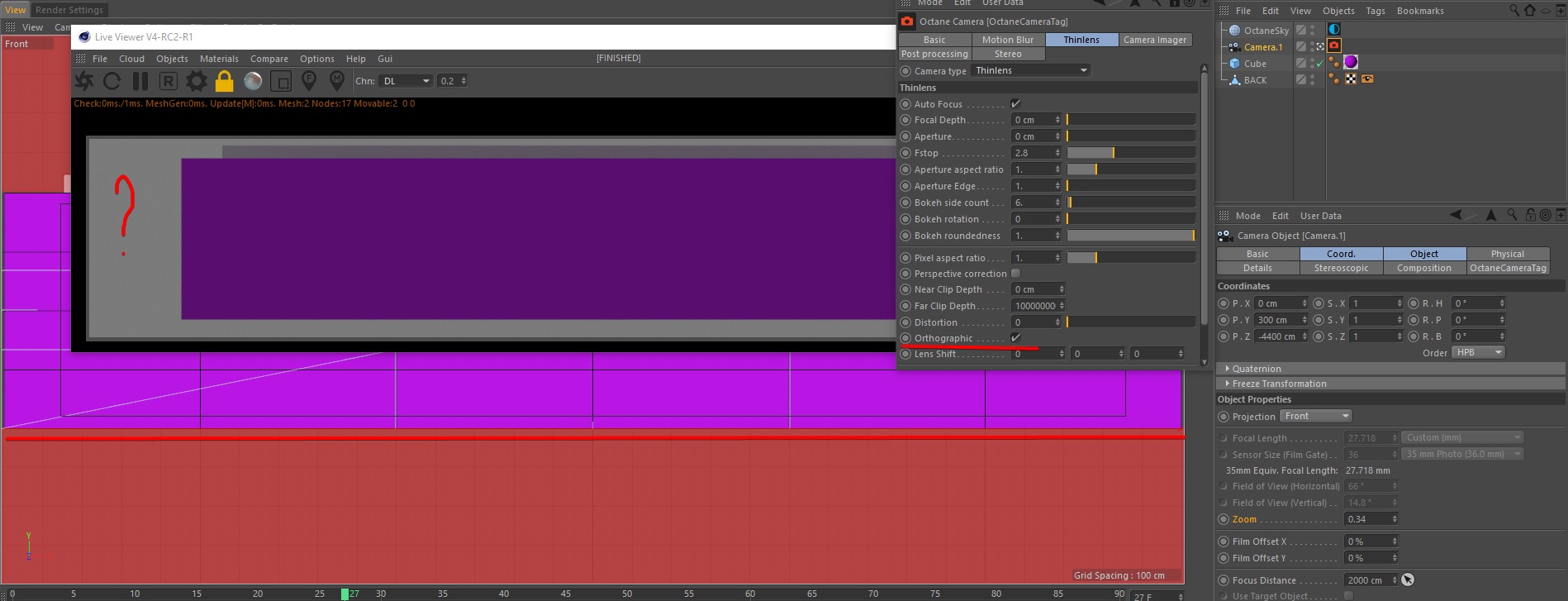Open the Cloud menu in Live Viewer
The image size is (1568, 601).
tap(131, 59)
